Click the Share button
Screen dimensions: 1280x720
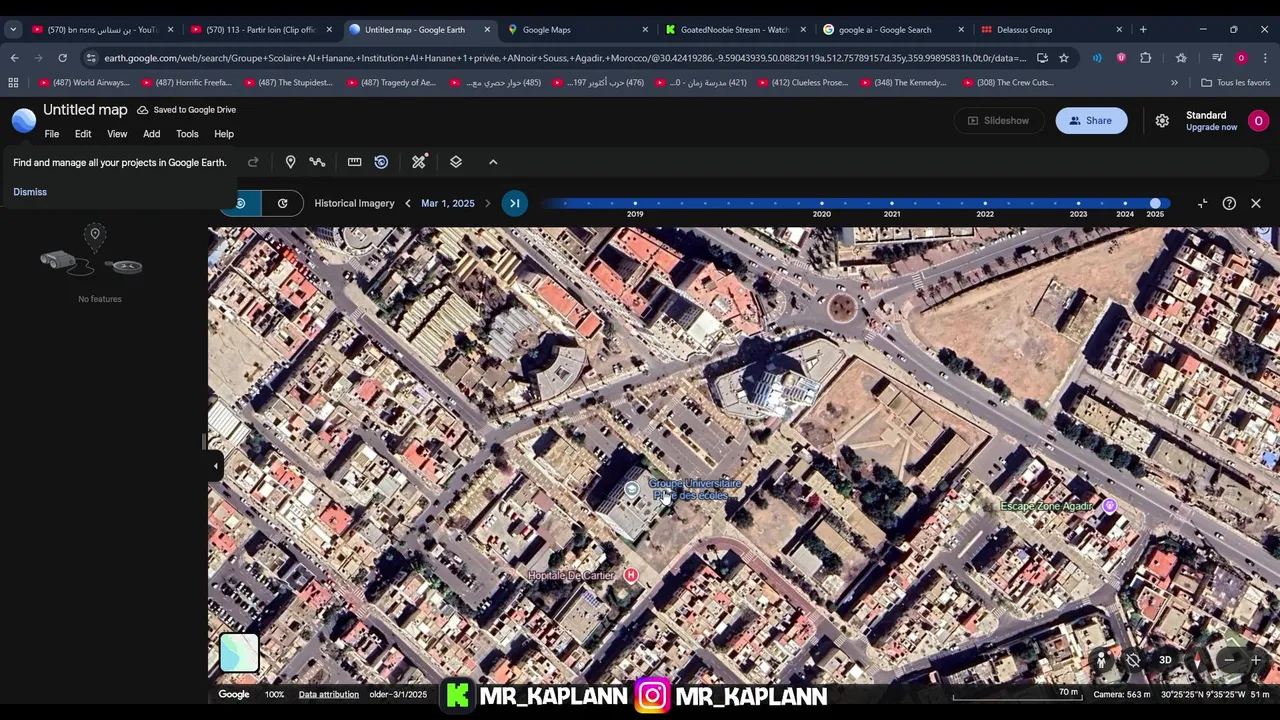[x=1091, y=120]
